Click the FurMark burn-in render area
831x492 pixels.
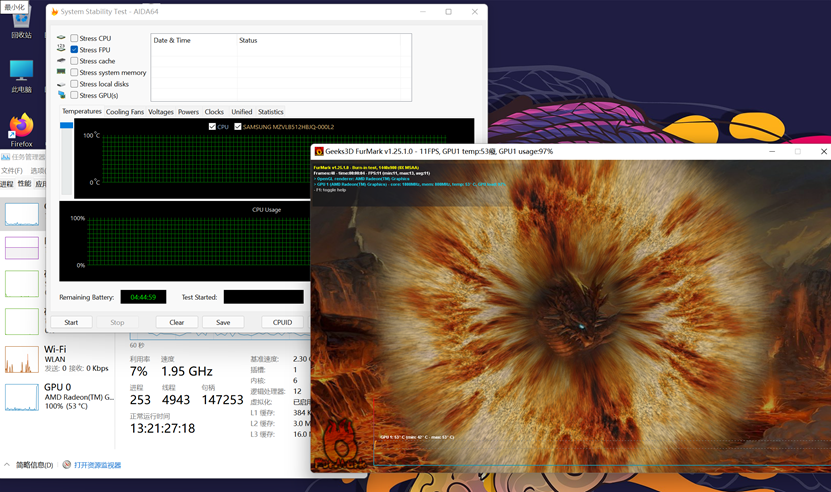pos(570,315)
